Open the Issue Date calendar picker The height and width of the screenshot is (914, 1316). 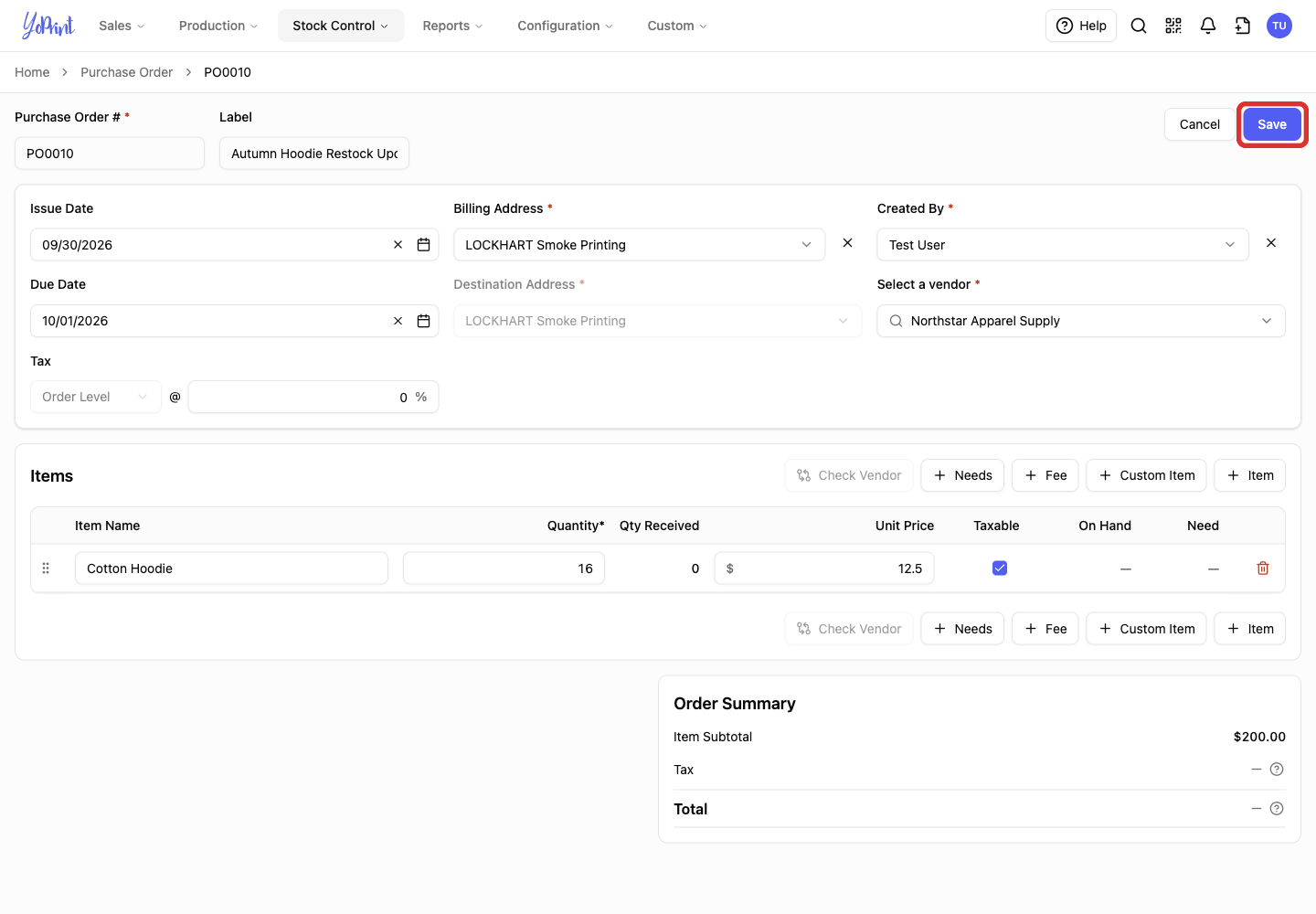point(424,245)
